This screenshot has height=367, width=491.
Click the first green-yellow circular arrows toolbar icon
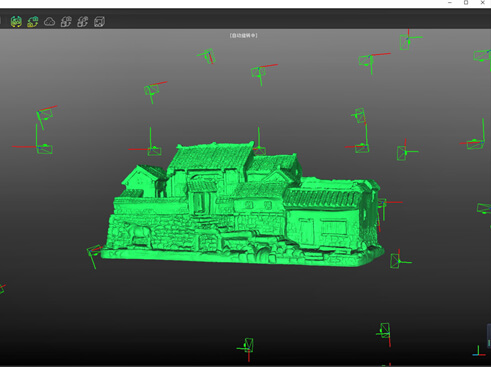(x=16, y=22)
